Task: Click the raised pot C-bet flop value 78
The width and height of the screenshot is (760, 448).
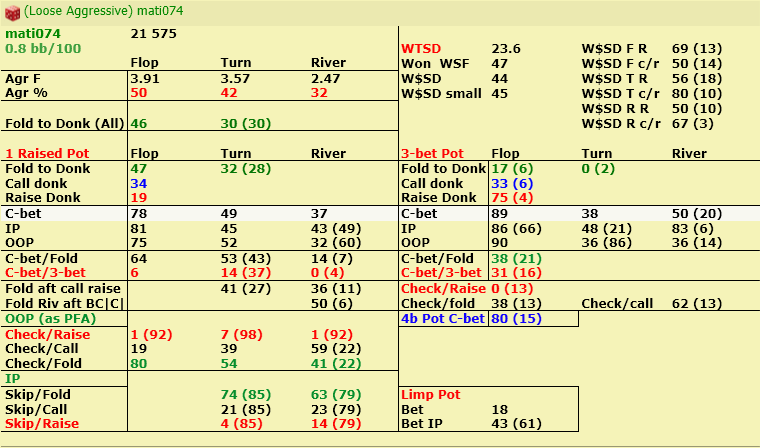Action: 140,213
